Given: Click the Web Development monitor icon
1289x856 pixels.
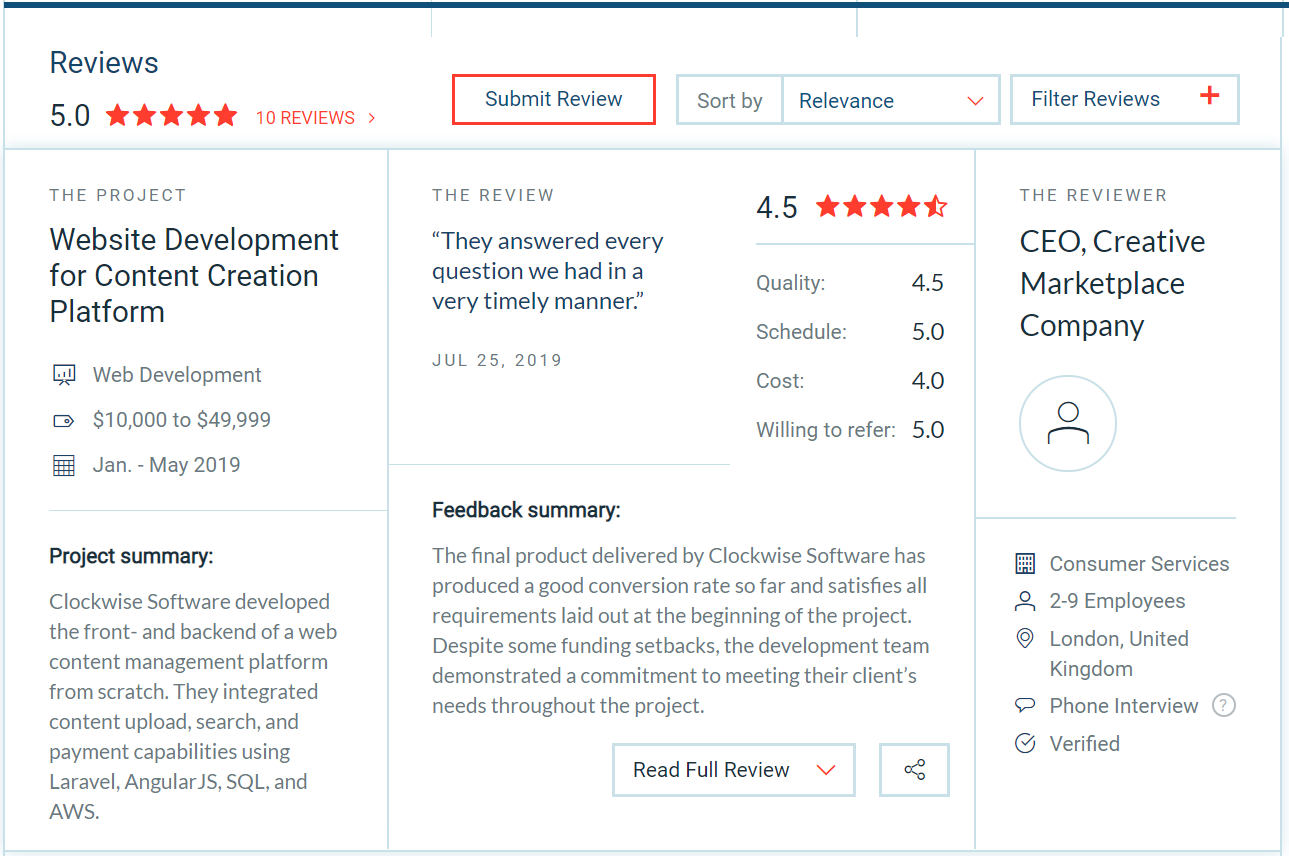Looking at the screenshot, I should click(x=63, y=374).
